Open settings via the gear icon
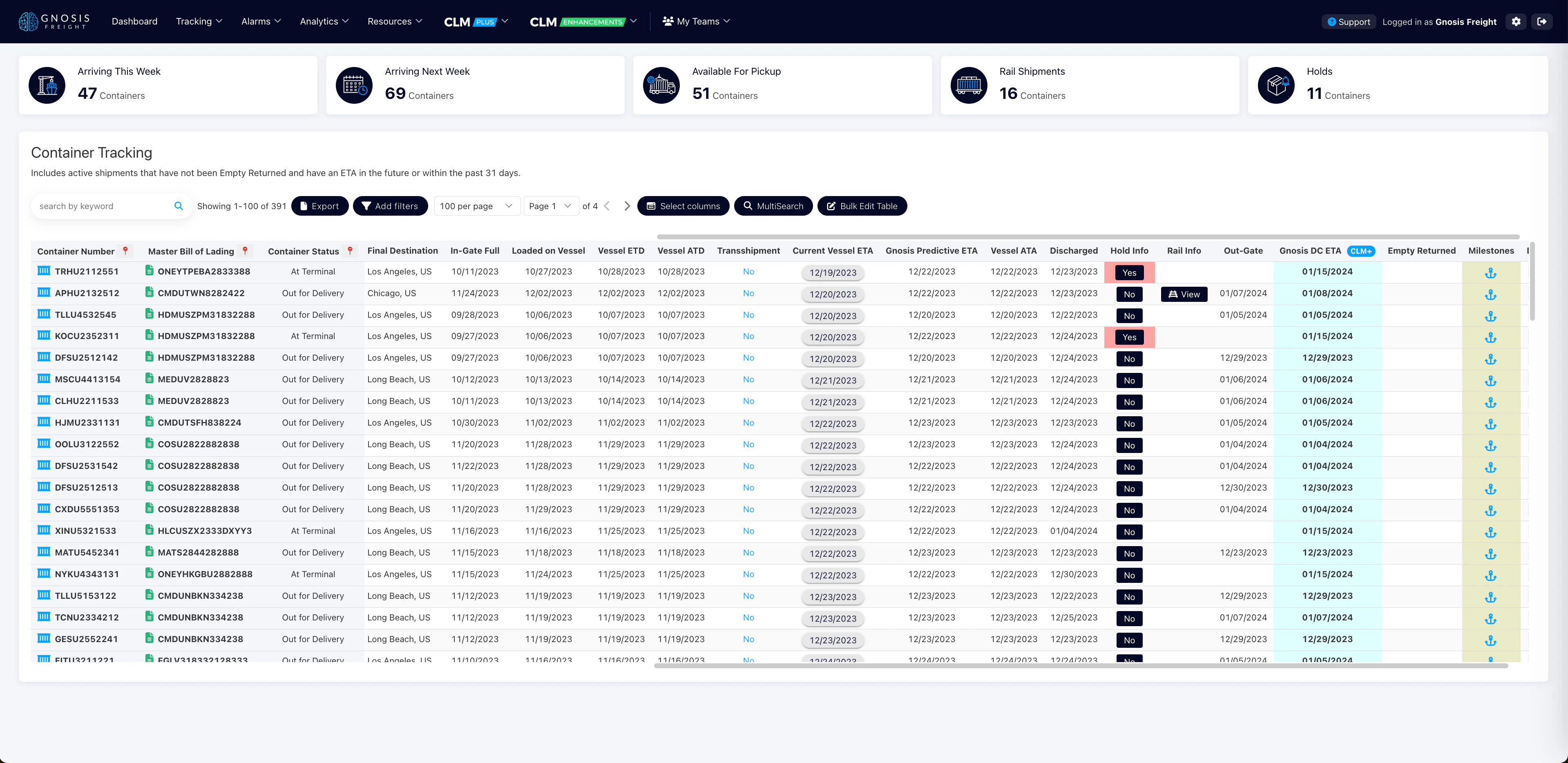Screen dimensions: 1568x763 [x=1516, y=21]
